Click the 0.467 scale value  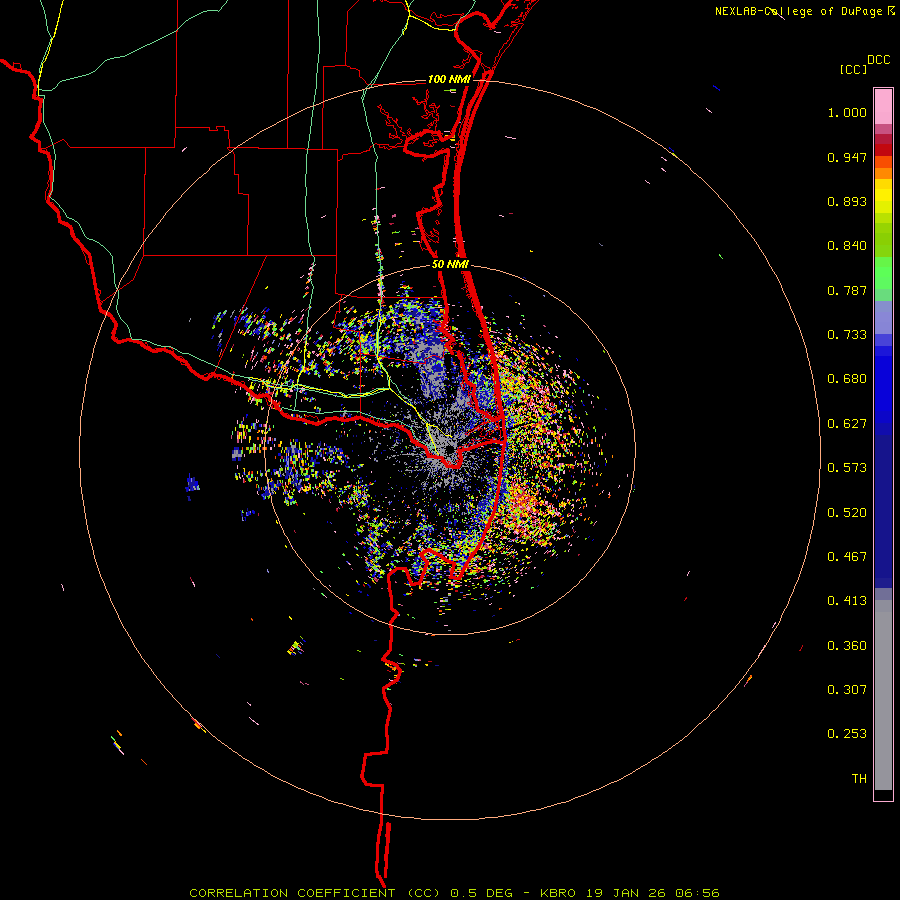click(847, 557)
